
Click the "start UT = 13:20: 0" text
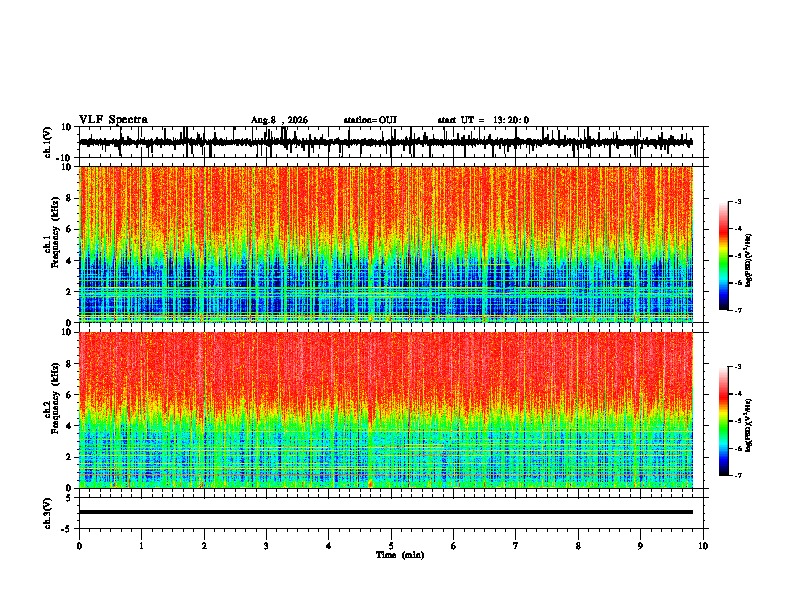click(483, 120)
